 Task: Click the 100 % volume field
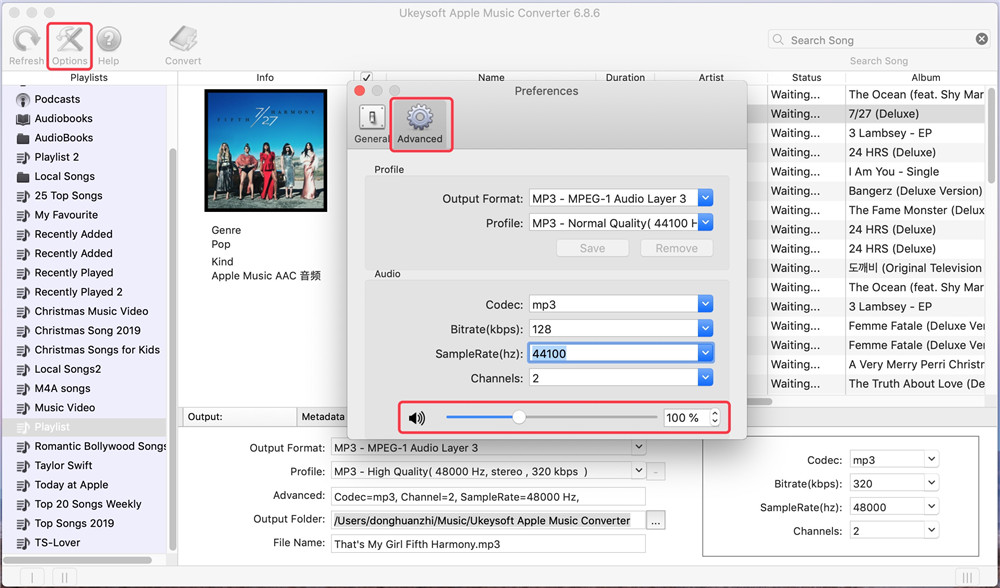tap(686, 418)
